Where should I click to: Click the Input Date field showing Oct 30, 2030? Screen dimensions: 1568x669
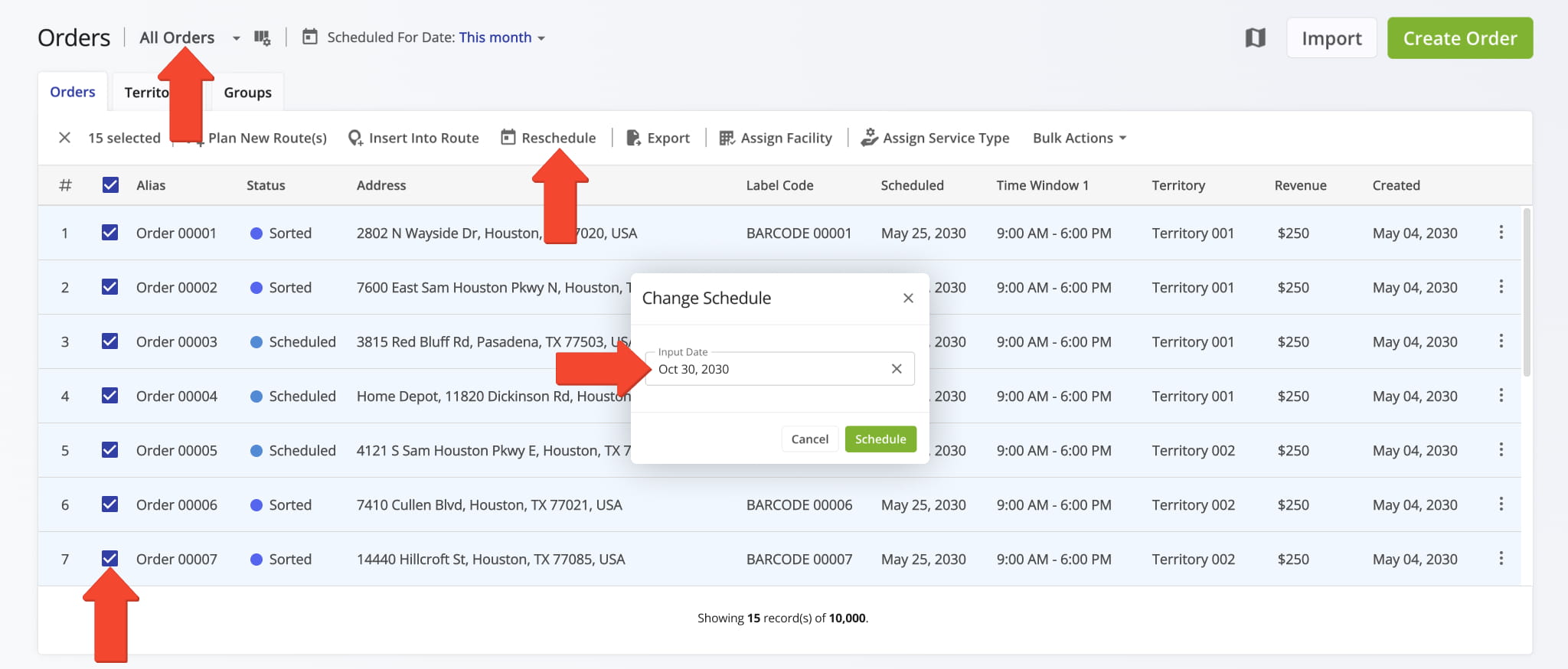click(x=779, y=369)
